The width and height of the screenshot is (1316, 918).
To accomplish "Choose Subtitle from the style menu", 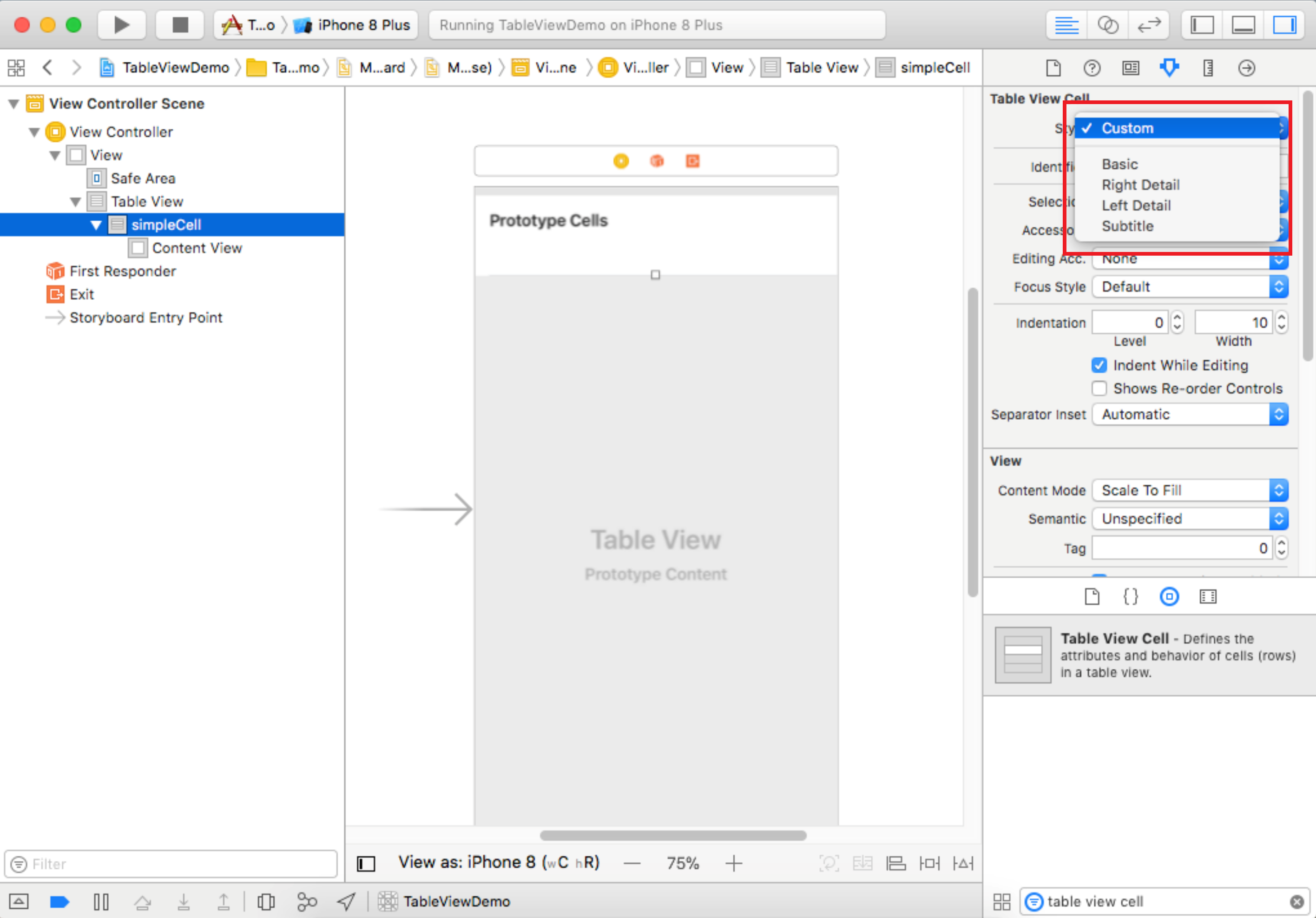I will (1127, 226).
